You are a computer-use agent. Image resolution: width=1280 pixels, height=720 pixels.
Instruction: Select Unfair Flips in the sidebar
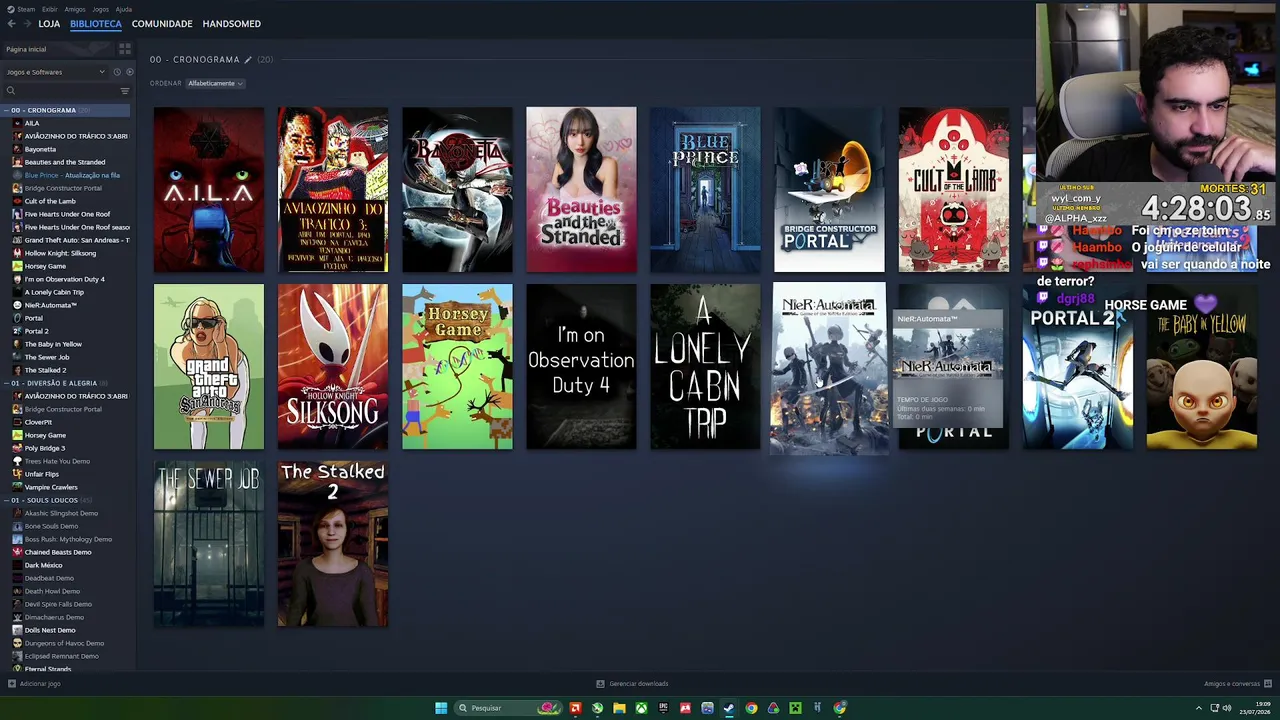tap(42, 474)
